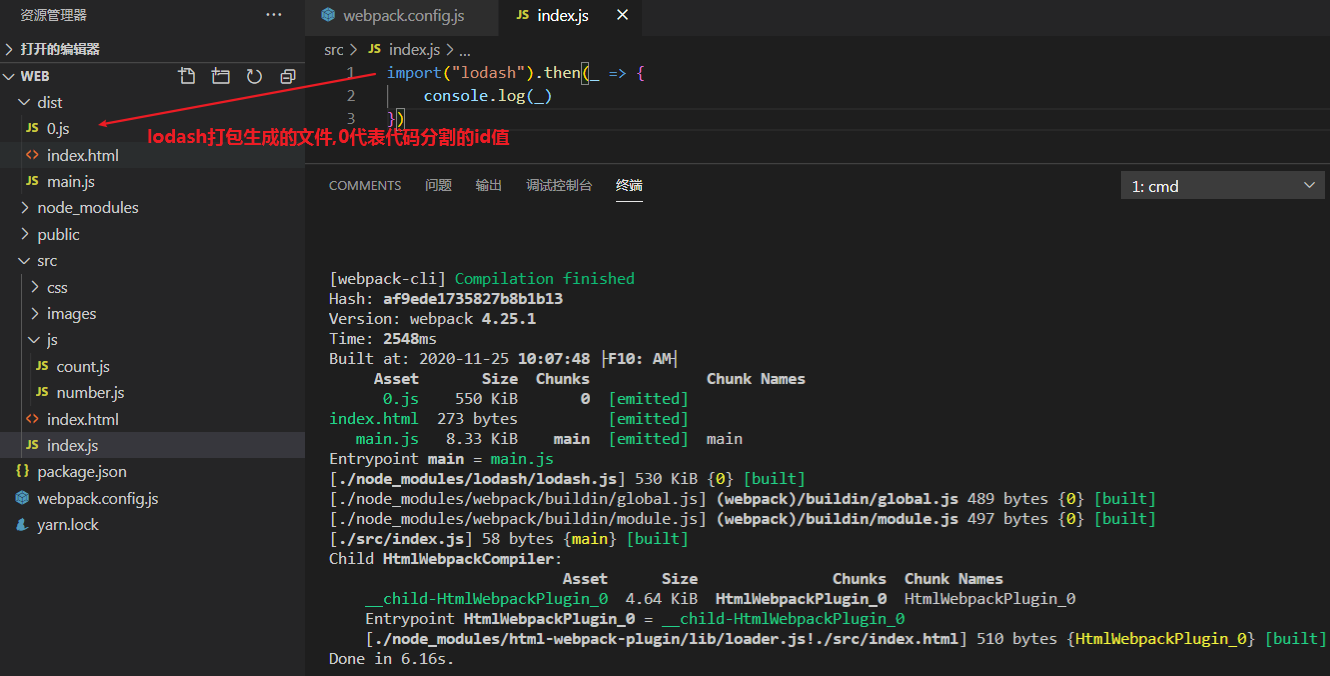
Task: Open the Explorer more actions (…) icon
Action: point(274,14)
